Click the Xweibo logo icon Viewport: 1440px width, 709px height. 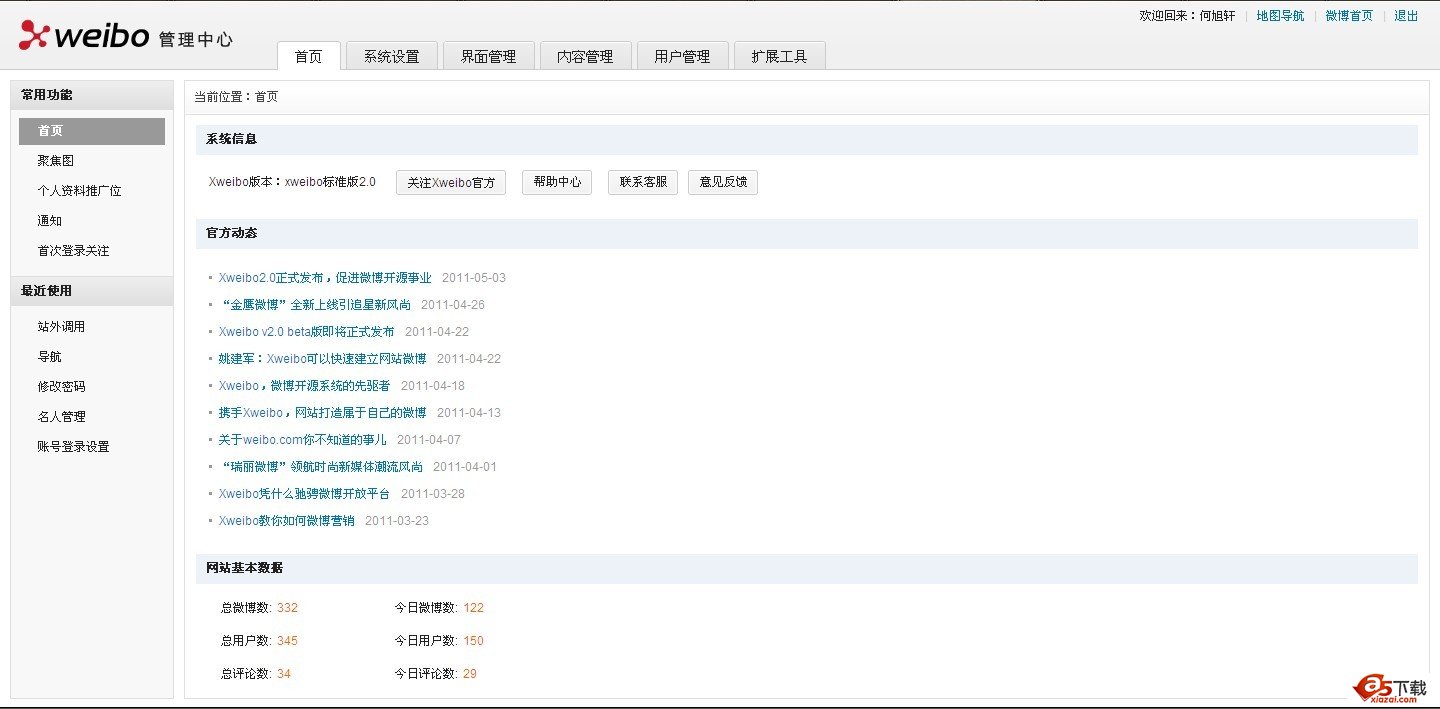tap(34, 35)
